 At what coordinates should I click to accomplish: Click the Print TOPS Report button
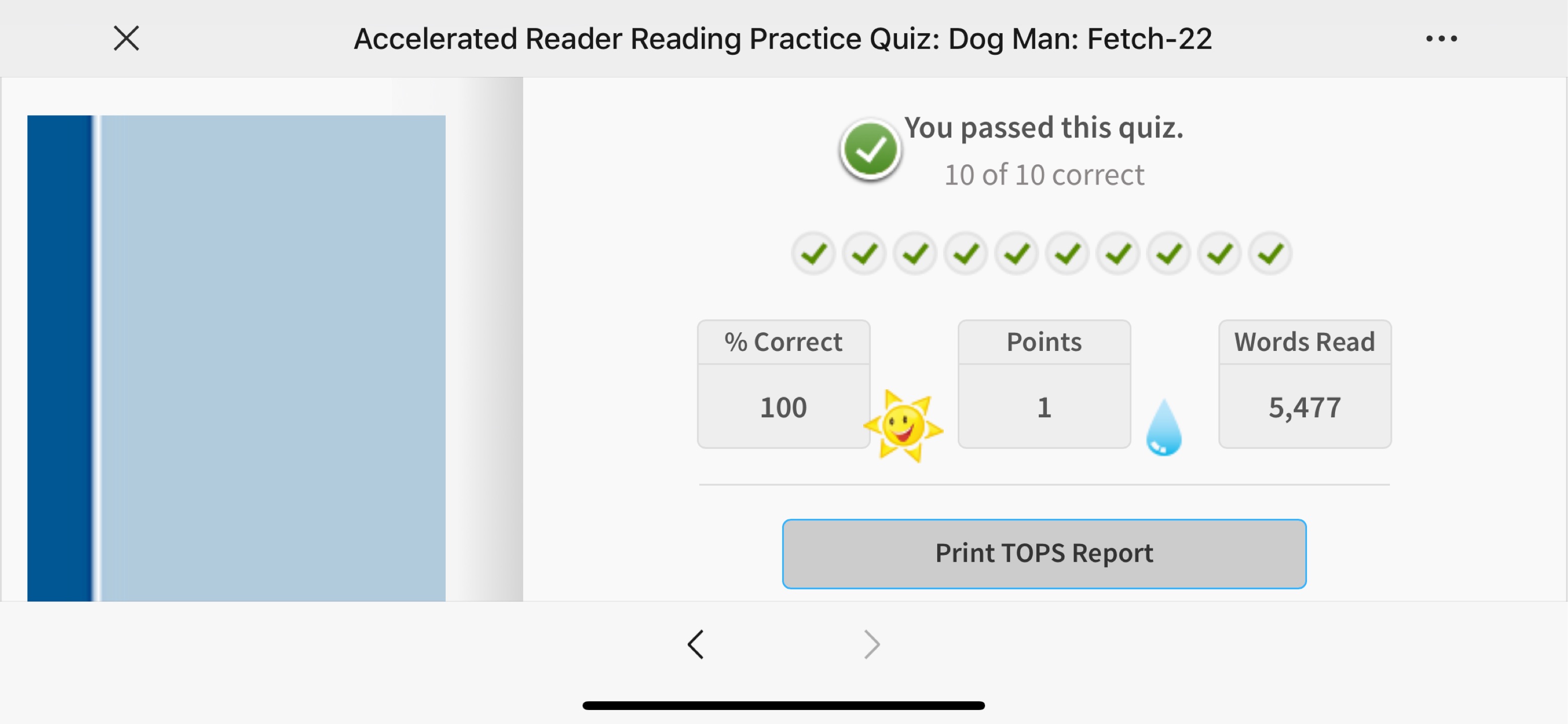click(1044, 554)
